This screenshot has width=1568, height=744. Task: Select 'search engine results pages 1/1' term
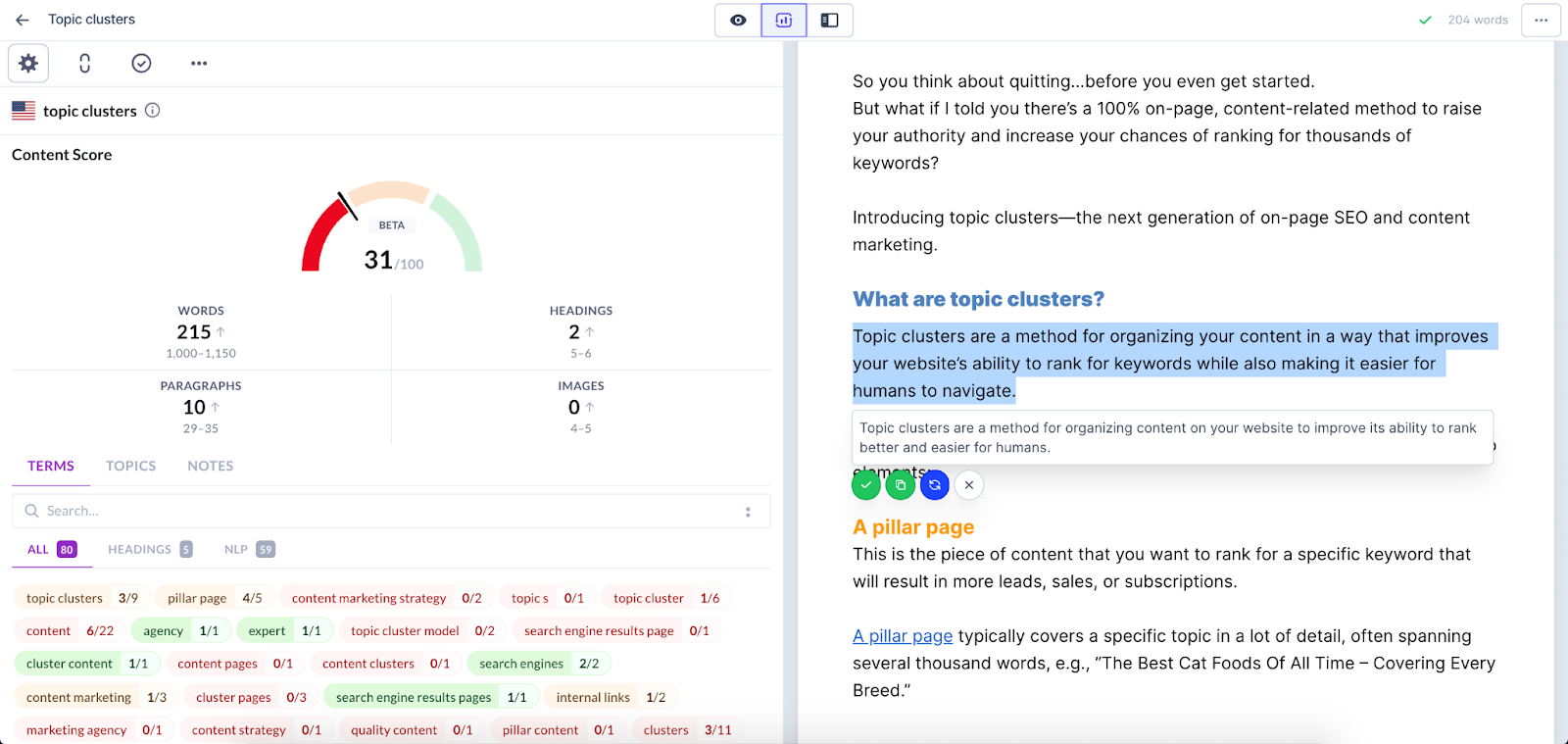pos(431,697)
